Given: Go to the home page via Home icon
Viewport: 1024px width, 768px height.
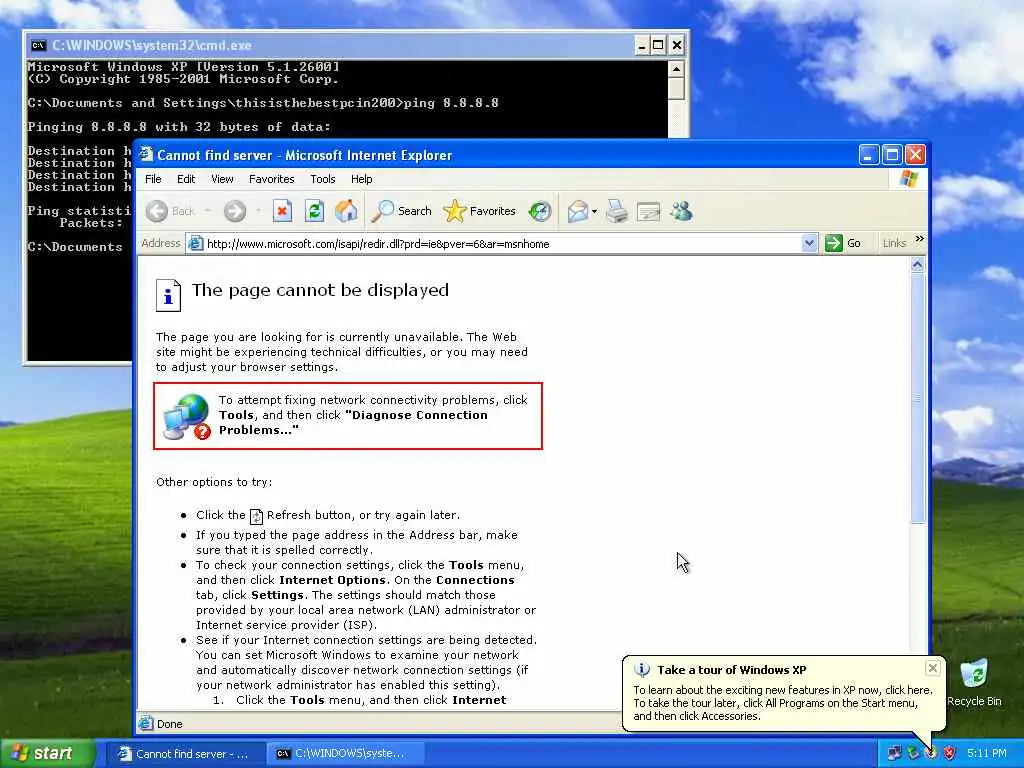Looking at the screenshot, I should tap(346, 211).
